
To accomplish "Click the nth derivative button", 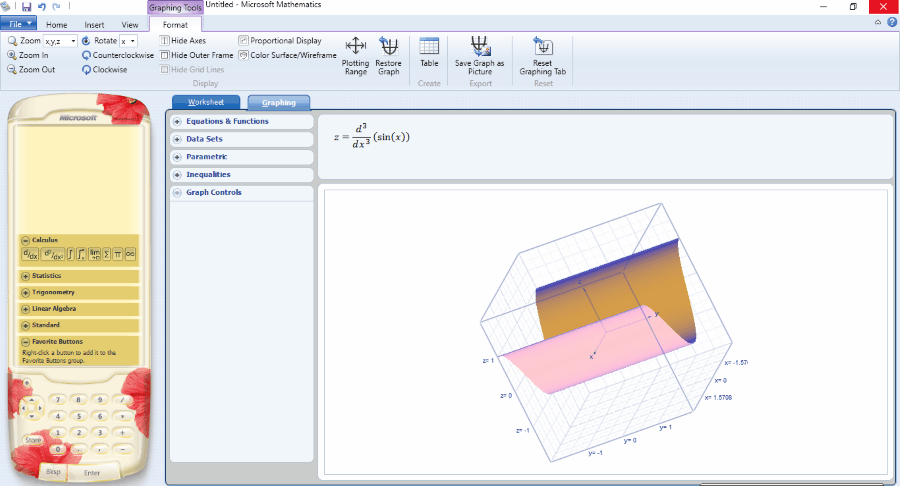I will click(x=53, y=254).
